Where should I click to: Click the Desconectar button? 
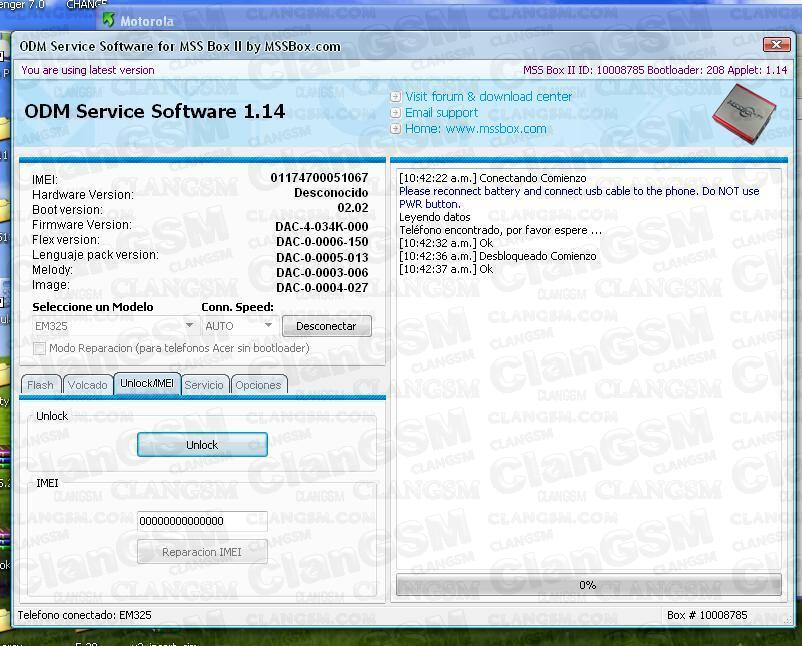(x=326, y=326)
